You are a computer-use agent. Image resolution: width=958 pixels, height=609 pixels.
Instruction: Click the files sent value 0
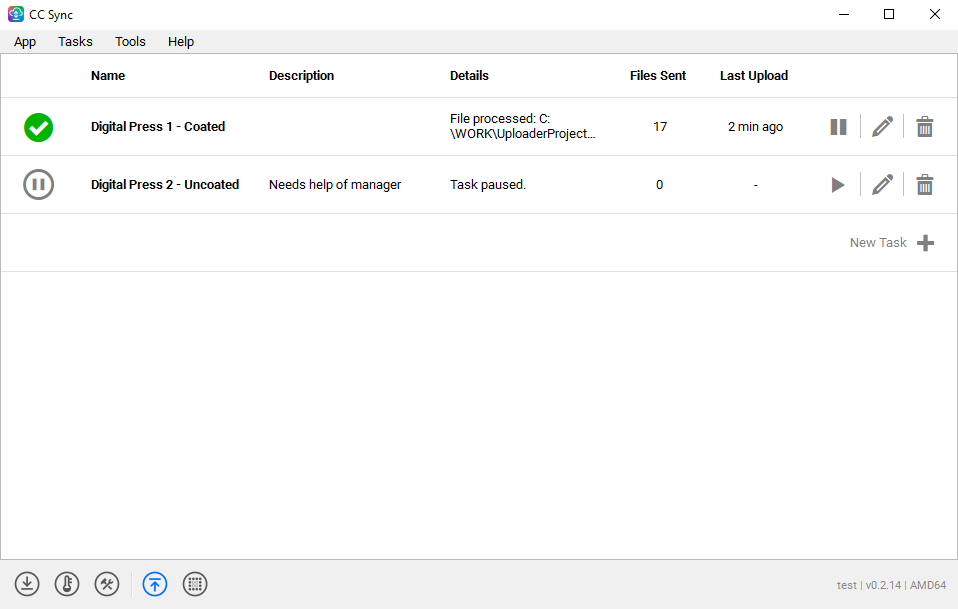click(659, 184)
